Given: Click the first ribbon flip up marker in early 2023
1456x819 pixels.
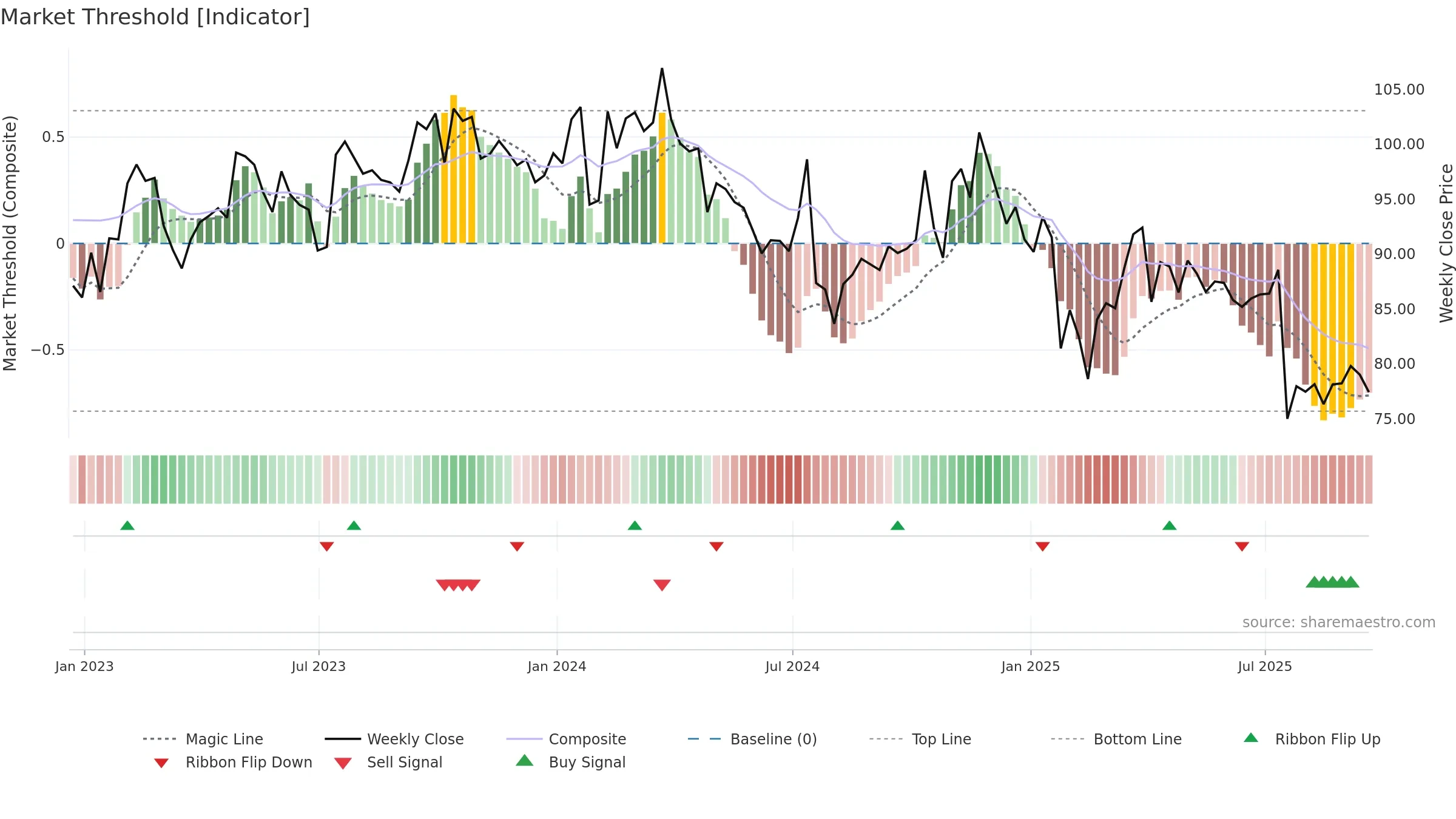Looking at the screenshot, I should [127, 525].
